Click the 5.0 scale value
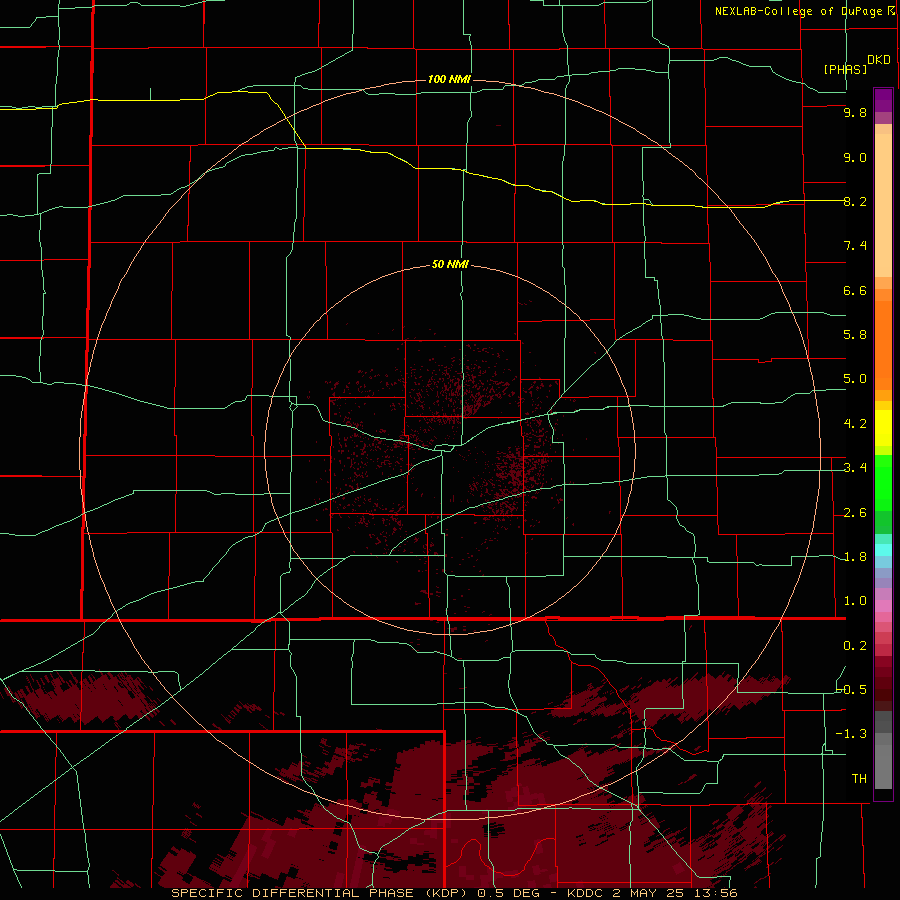Viewport: 900px width, 900px height. [x=855, y=379]
